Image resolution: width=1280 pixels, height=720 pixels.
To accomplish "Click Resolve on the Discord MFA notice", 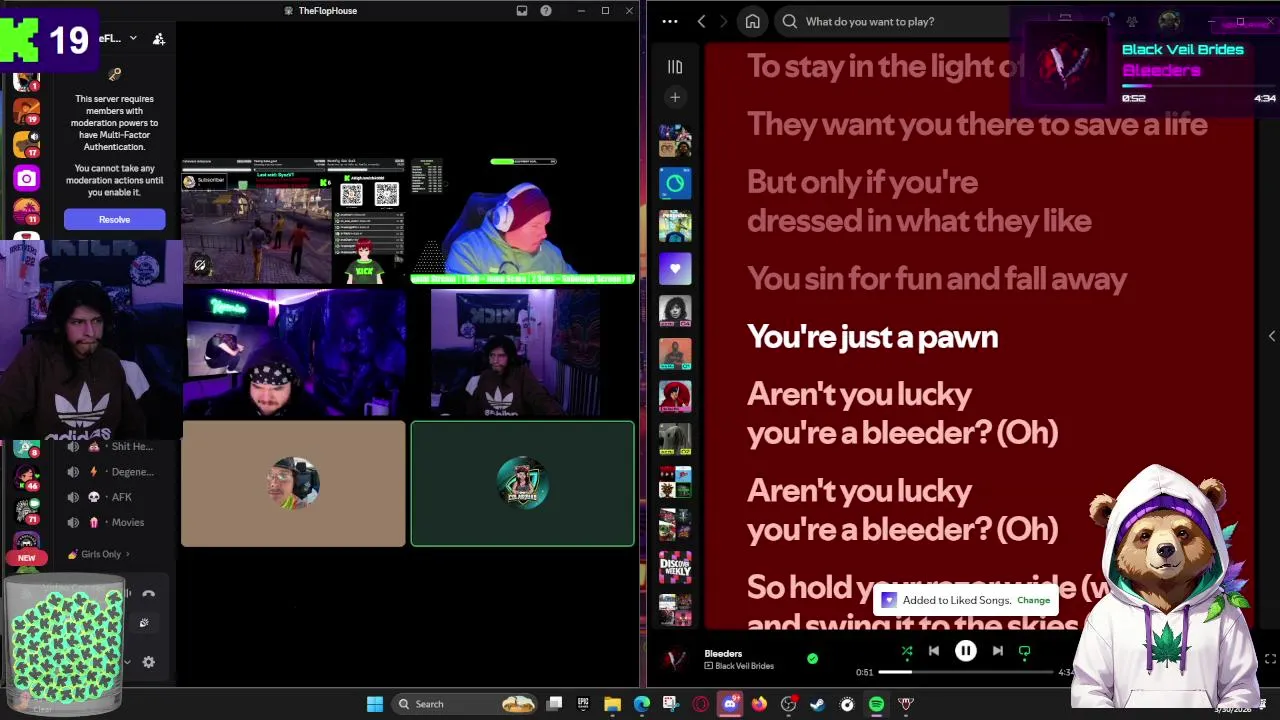I will (114, 219).
